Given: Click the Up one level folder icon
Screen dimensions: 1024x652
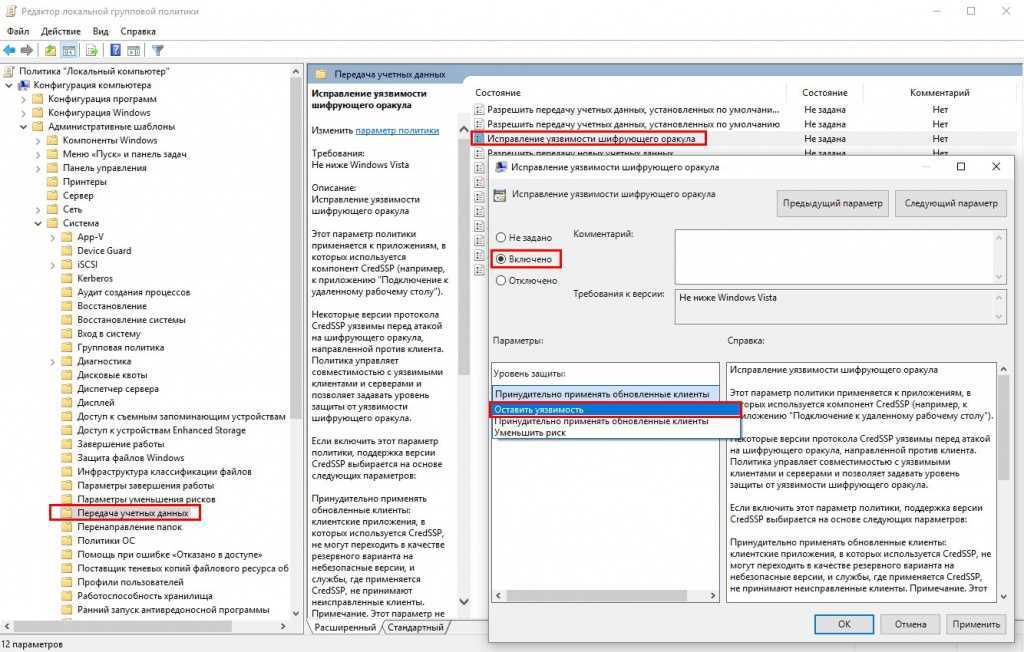Looking at the screenshot, I should pos(51,50).
